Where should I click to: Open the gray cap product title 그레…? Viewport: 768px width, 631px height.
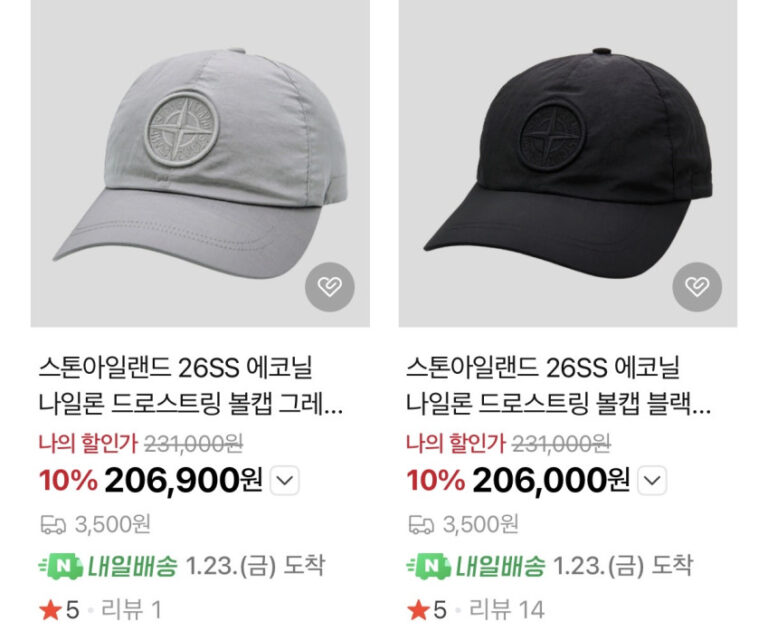191,387
